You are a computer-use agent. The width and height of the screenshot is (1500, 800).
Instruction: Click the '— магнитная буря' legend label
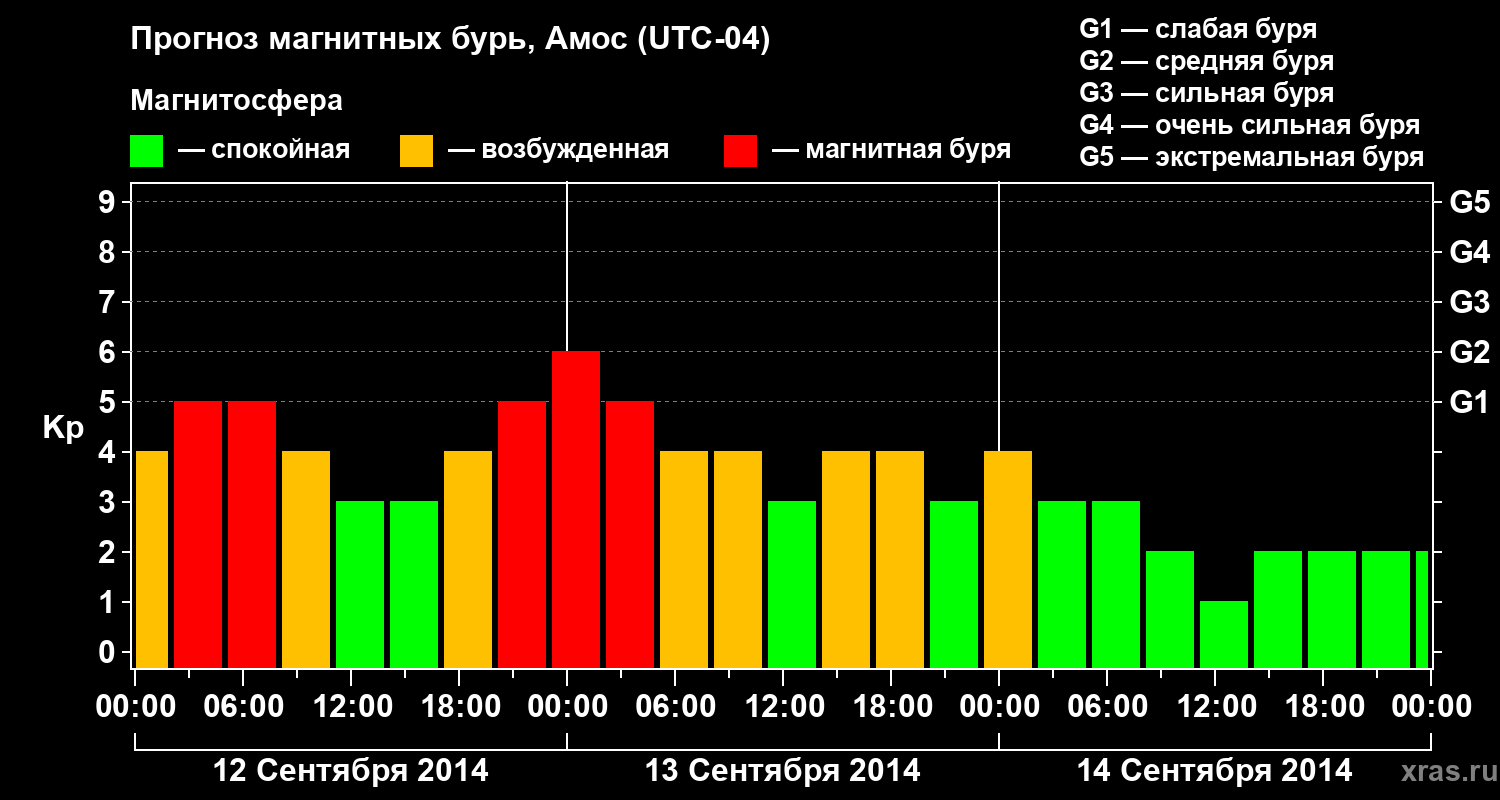tap(891, 151)
